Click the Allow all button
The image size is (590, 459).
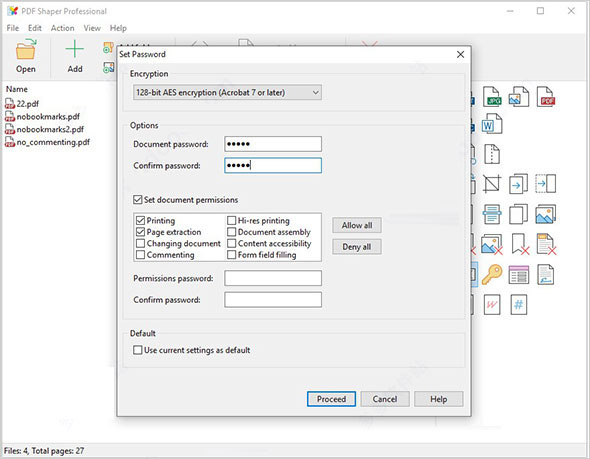pyautogui.click(x=357, y=225)
